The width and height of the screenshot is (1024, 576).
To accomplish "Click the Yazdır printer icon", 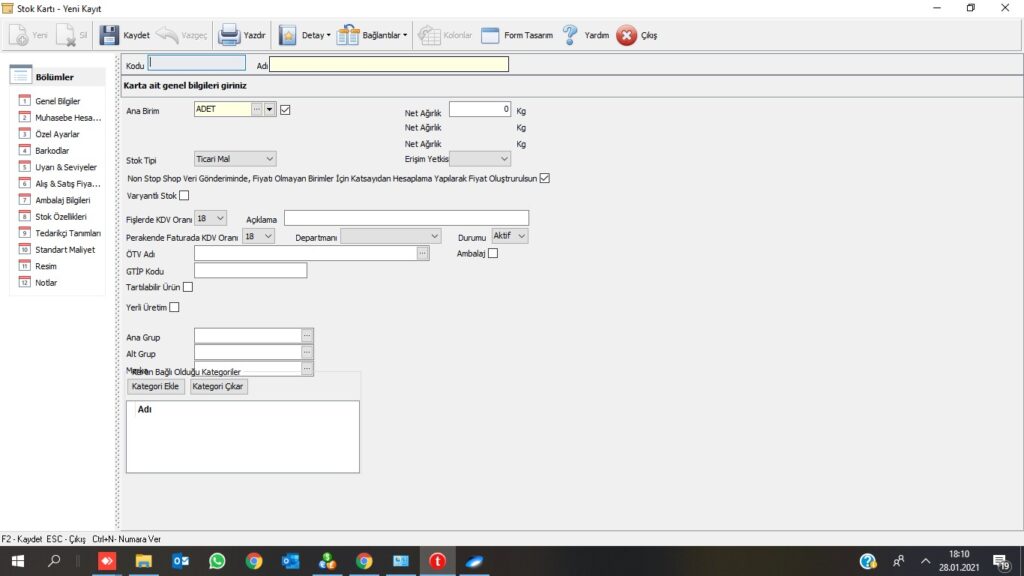I will [229, 35].
